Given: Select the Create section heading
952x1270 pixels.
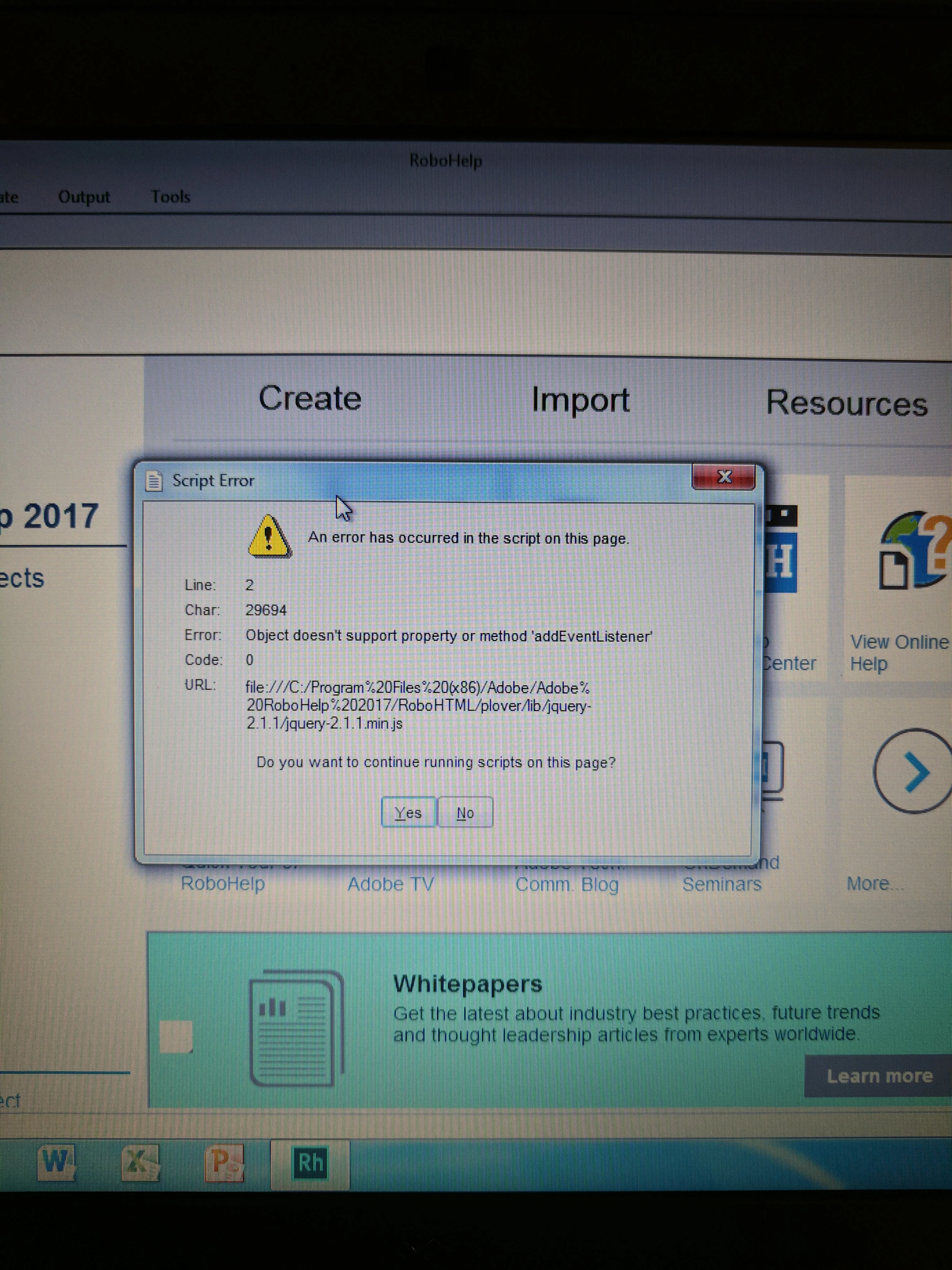Looking at the screenshot, I should [310, 398].
